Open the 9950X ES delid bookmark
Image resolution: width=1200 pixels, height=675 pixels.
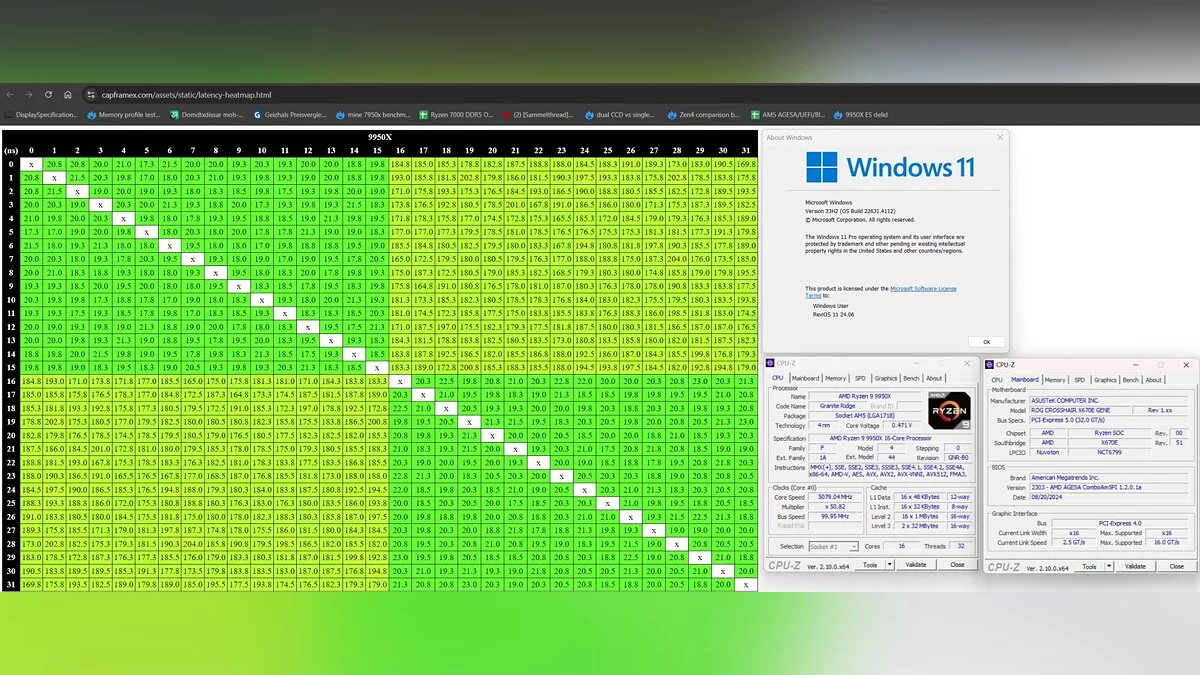[x=861, y=114]
